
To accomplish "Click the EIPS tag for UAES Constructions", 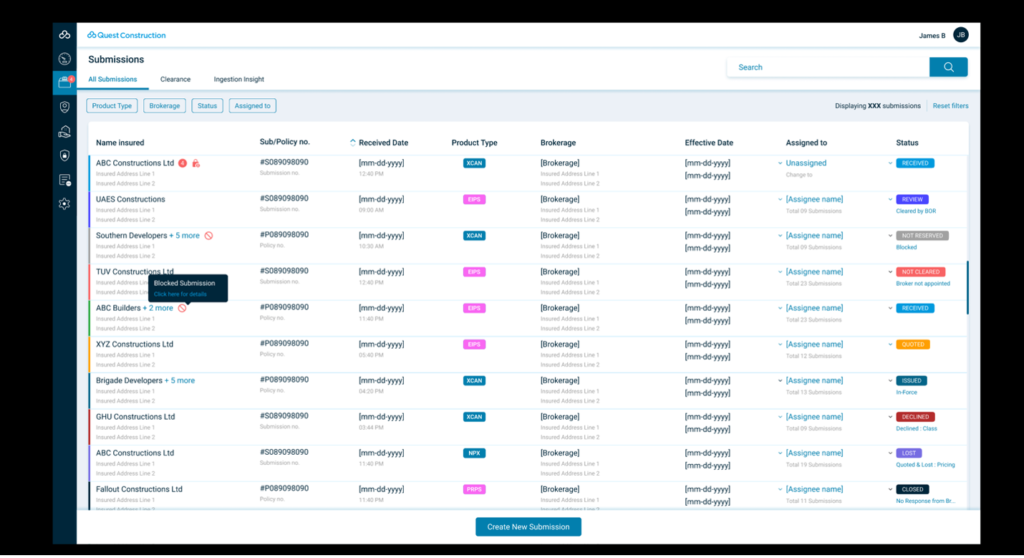I will pos(474,199).
